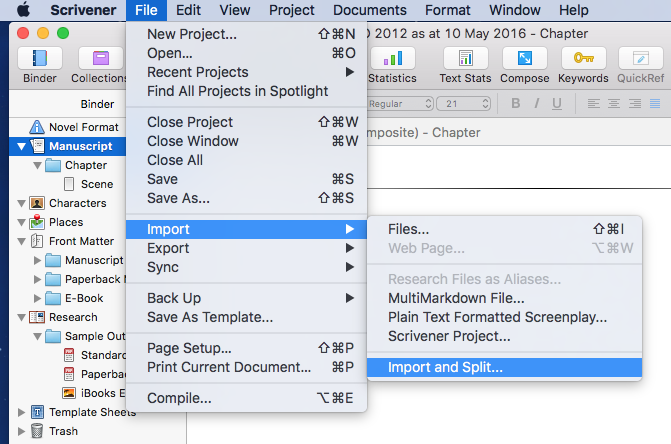
Task: Click the QuickRef toolbar icon
Action: pos(641,58)
